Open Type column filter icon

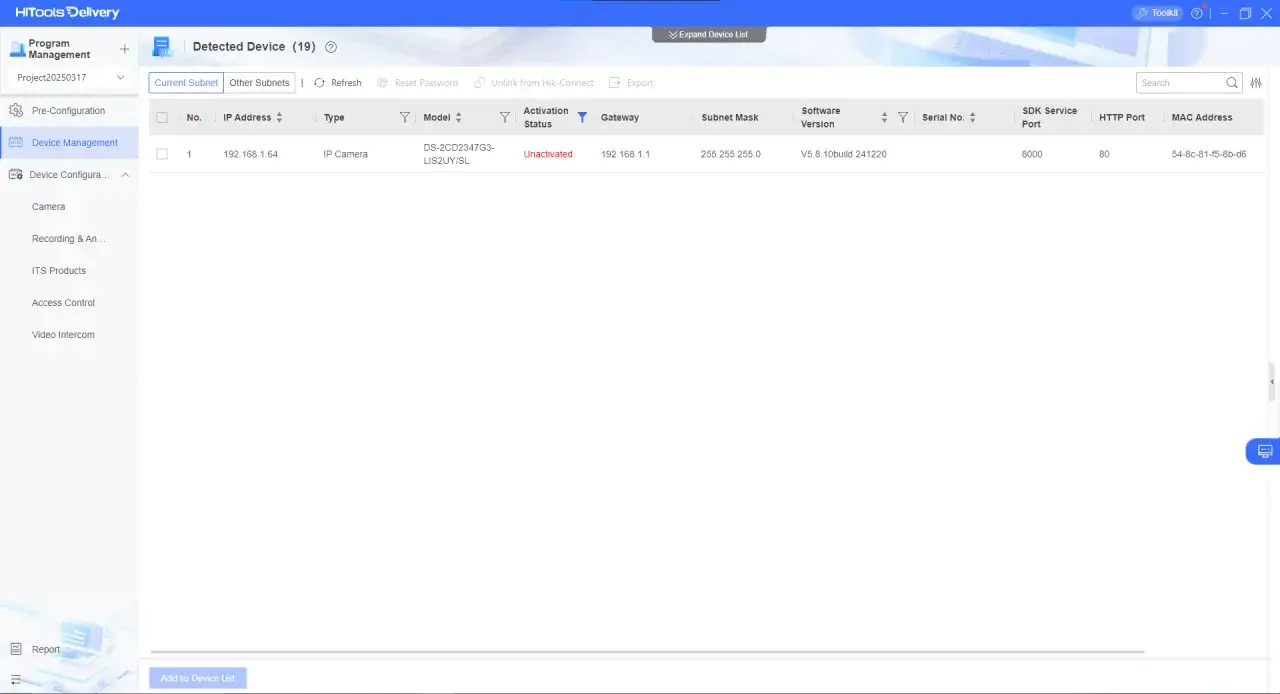[405, 117]
